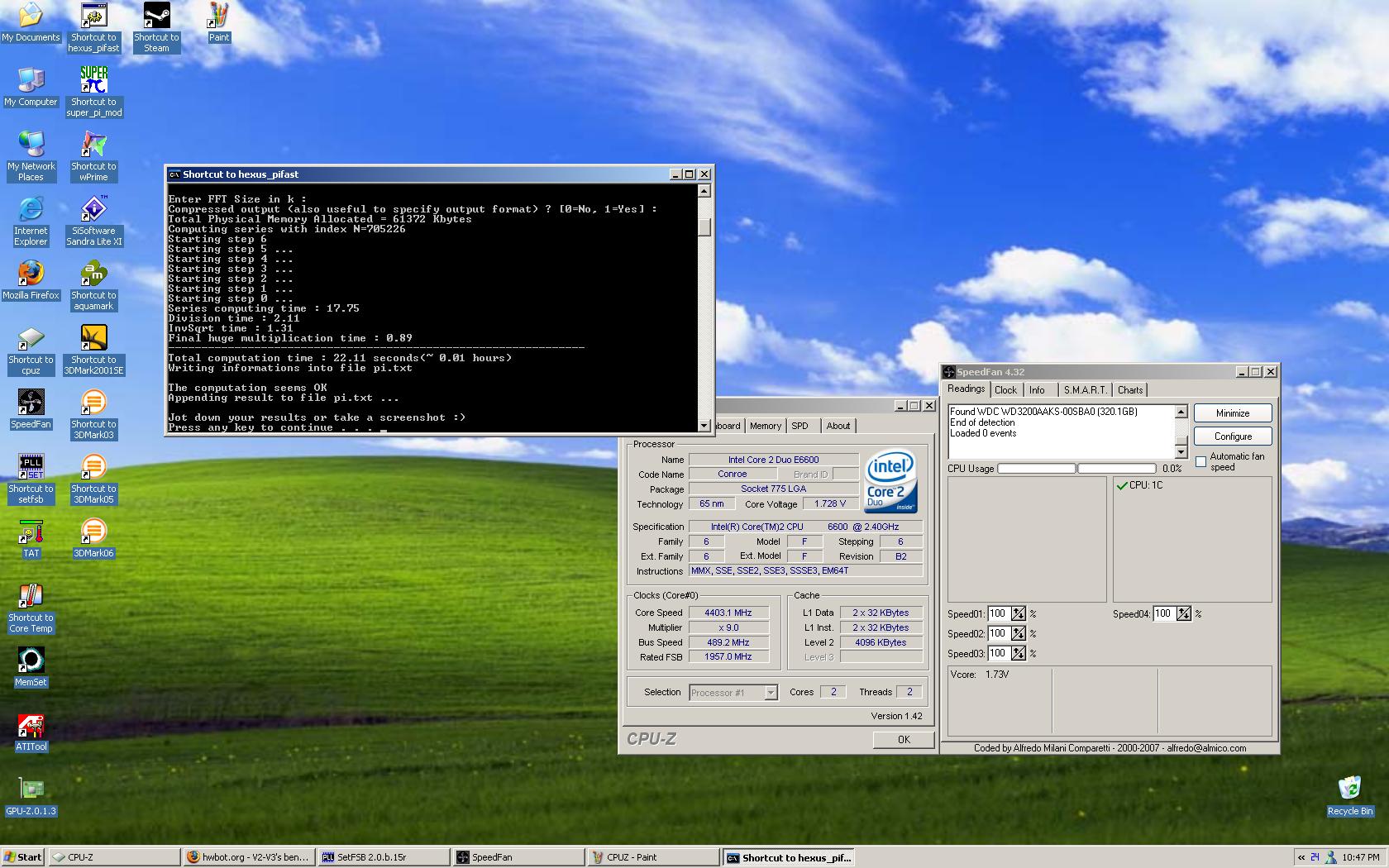
Task: Click the second CPU Usage bar in SpeedFan
Action: (1116, 469)
